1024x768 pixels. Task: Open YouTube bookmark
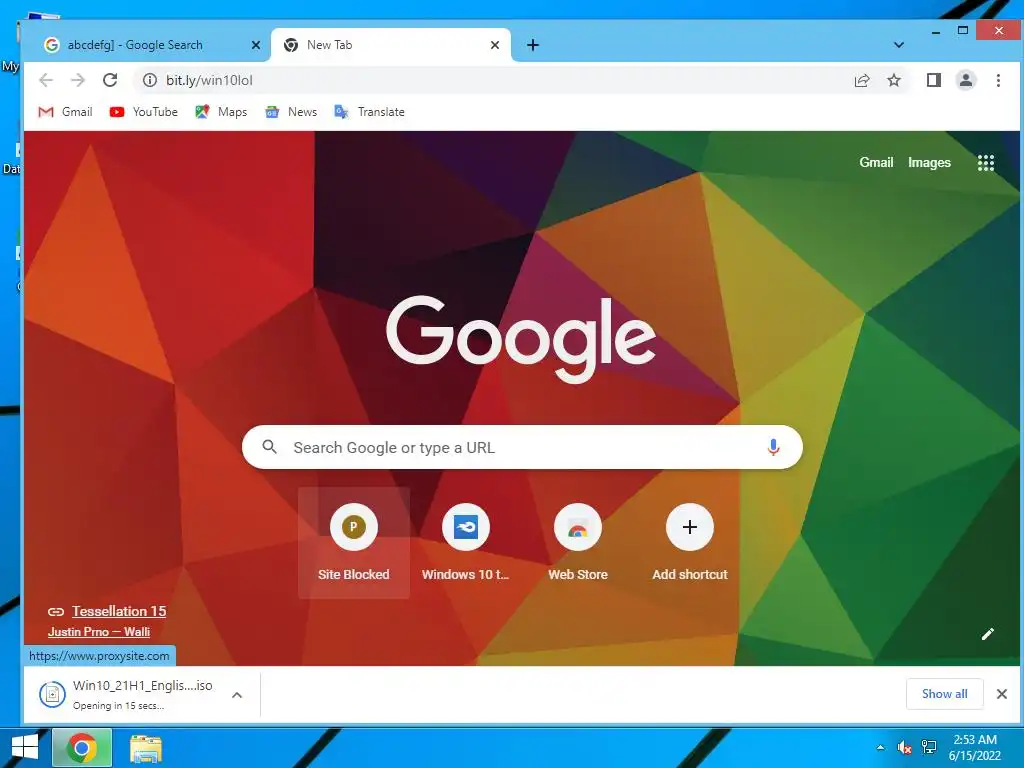pyautogui.click(x=144, y=112)
